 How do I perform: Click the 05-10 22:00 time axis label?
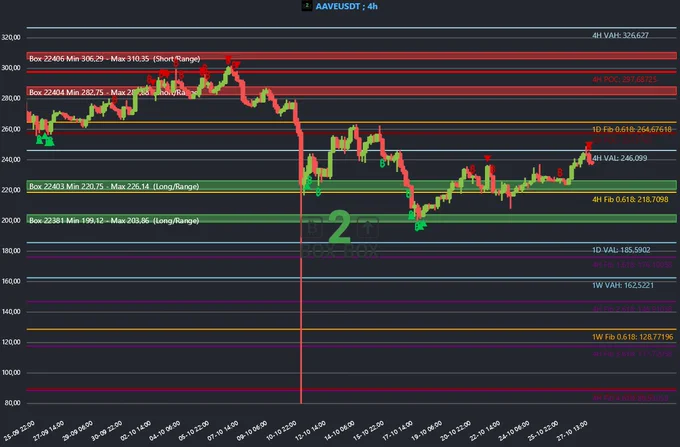[x=193, y=431]
